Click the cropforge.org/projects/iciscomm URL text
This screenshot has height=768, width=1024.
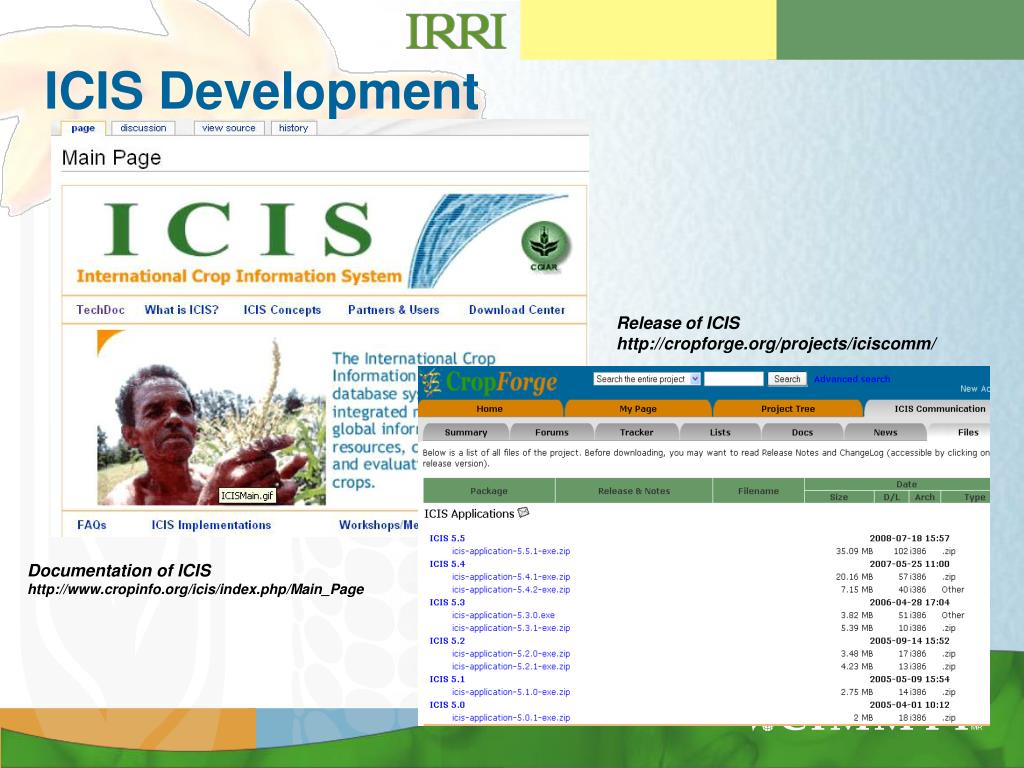(776, 344)
